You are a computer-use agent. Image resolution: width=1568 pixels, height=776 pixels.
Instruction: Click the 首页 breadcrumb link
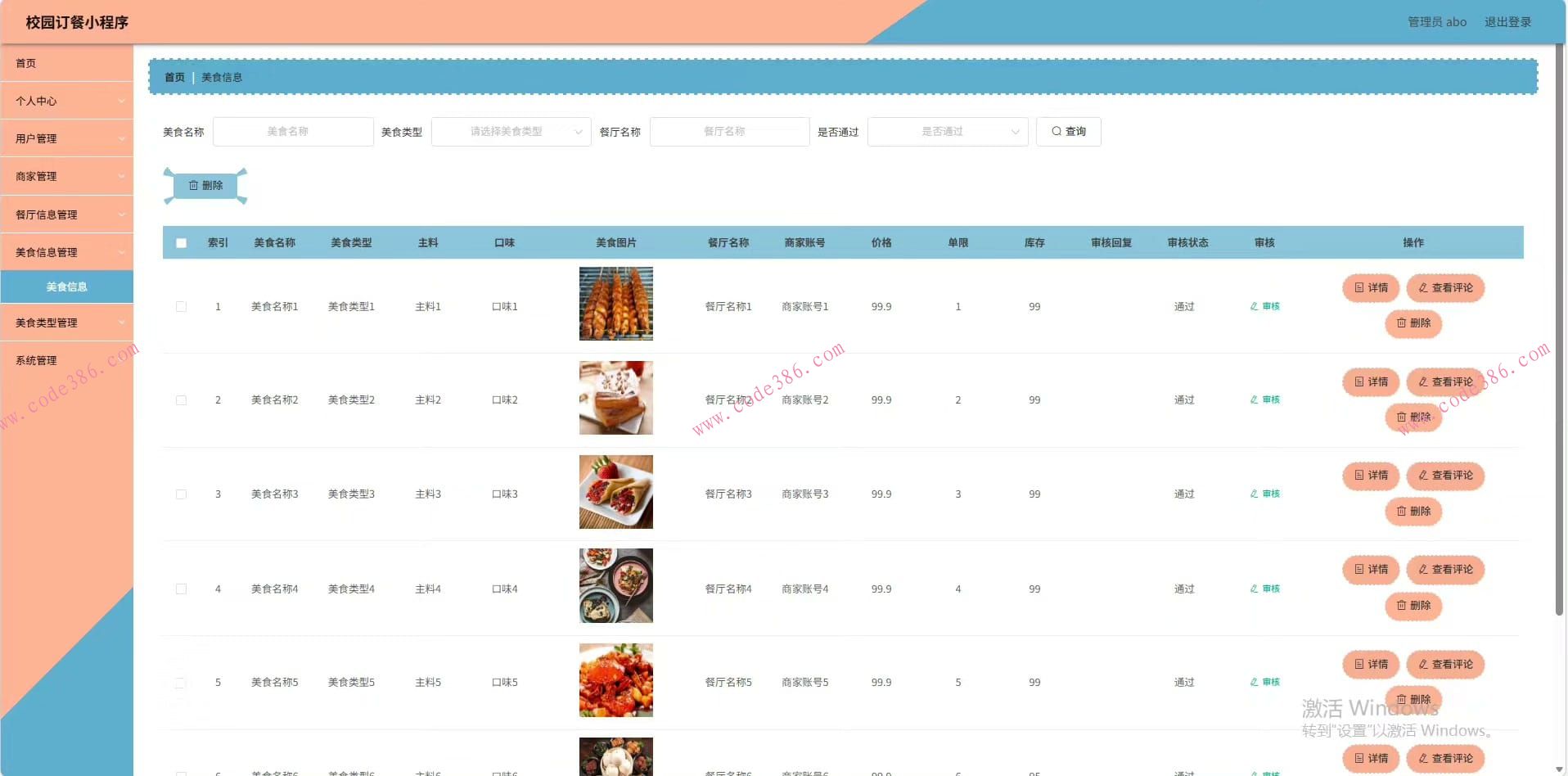point(173,77)
